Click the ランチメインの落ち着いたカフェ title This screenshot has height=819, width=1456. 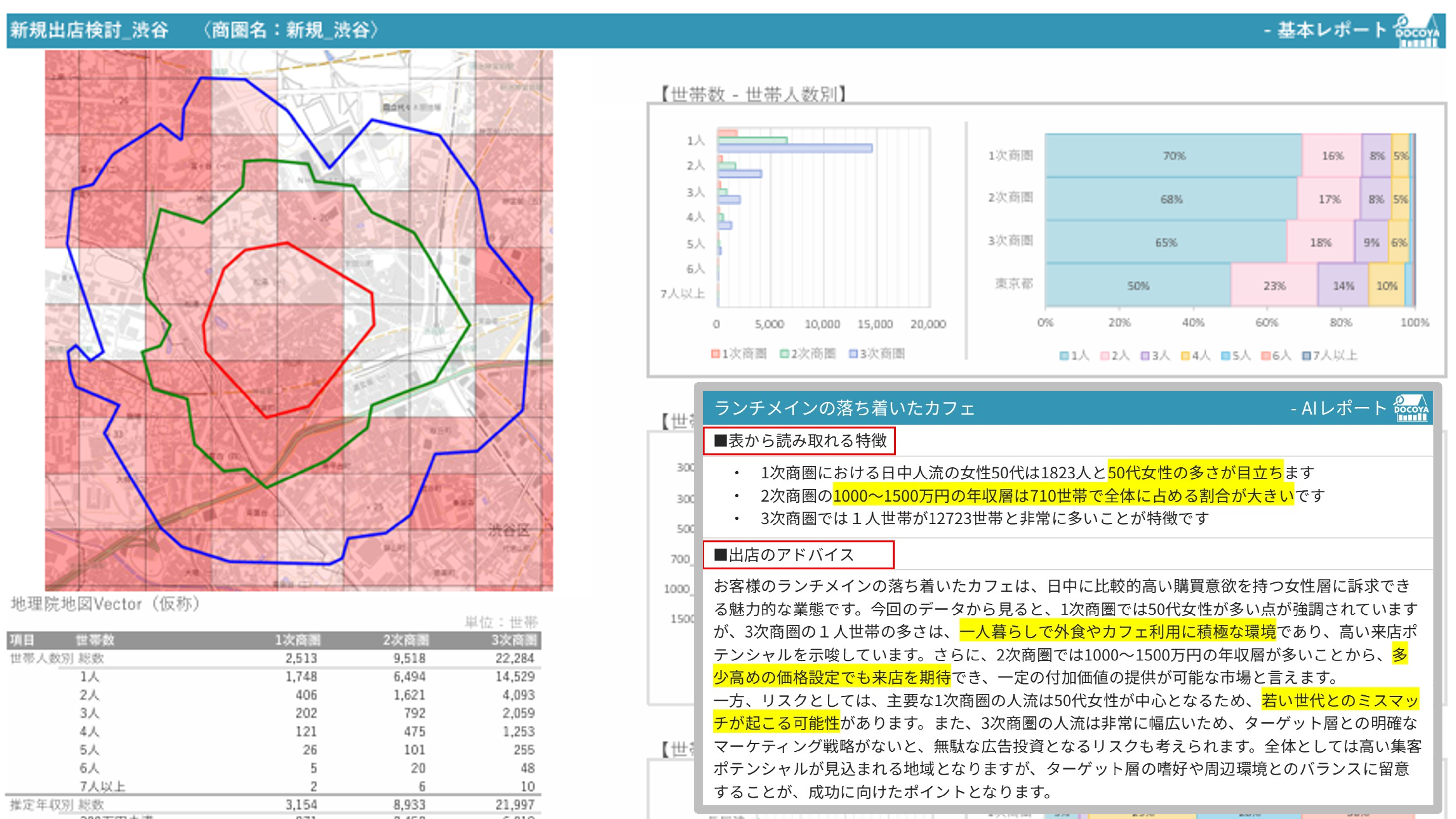pyautogui.click(x=844, y=408)
